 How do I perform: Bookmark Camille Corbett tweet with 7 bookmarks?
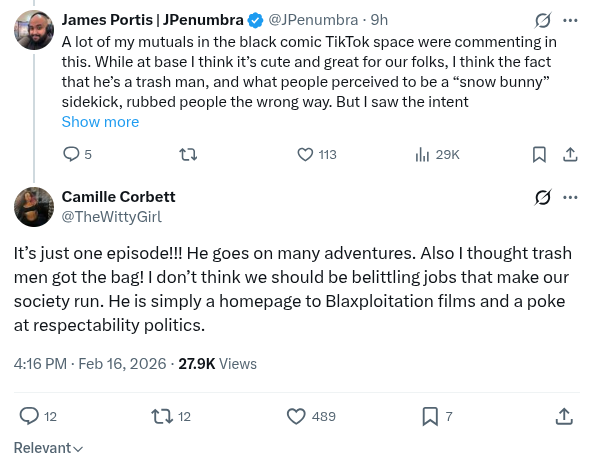point(437,416)
